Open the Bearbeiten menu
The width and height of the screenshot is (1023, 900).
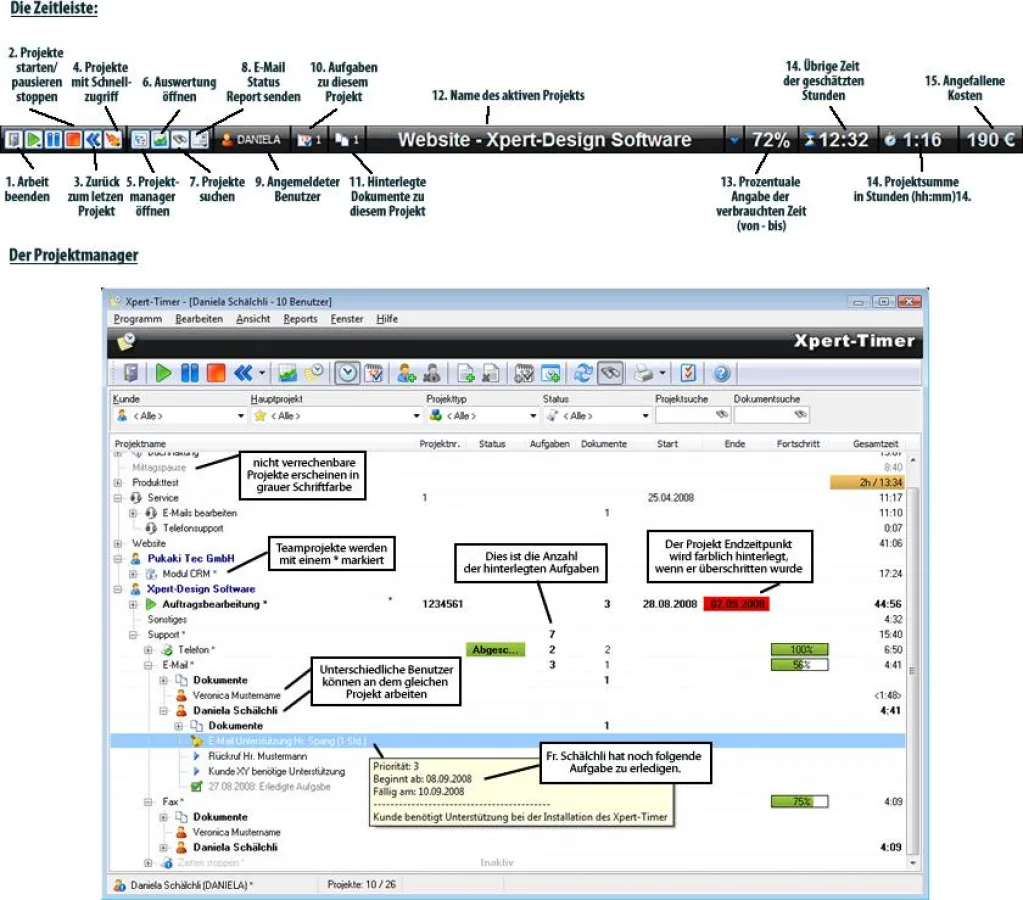[x=199, y=319]
